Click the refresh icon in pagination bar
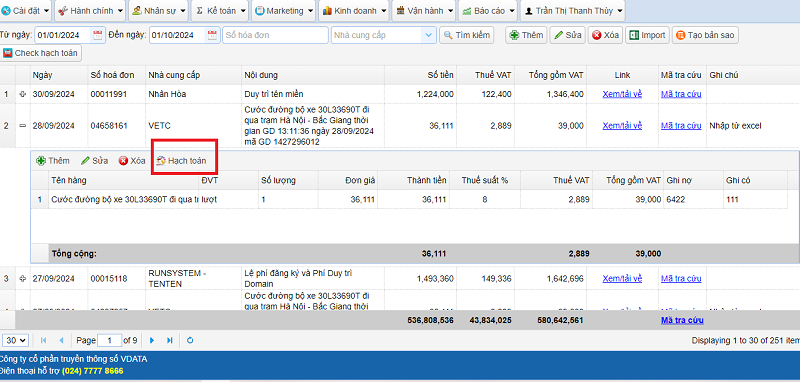Image resolution: width=800 pixels, height=382 pixels. pyautogui.click(x=190, y=340)
